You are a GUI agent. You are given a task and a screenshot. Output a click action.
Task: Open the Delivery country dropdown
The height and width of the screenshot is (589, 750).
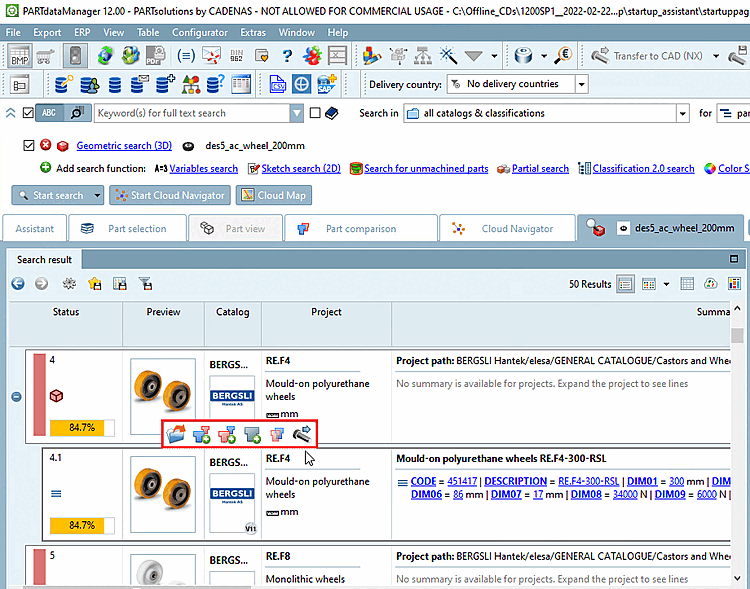click(x=582, y=84)
